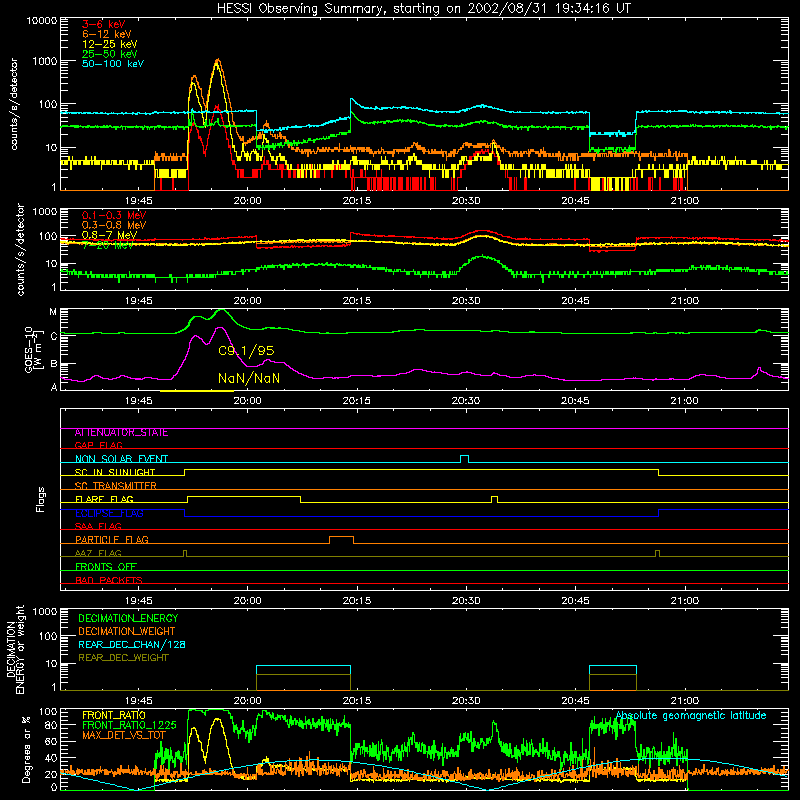
Task: Click the DECIMATION ENERGY or weight axis label
Action: pyautogui.click(x=15, y=650)
